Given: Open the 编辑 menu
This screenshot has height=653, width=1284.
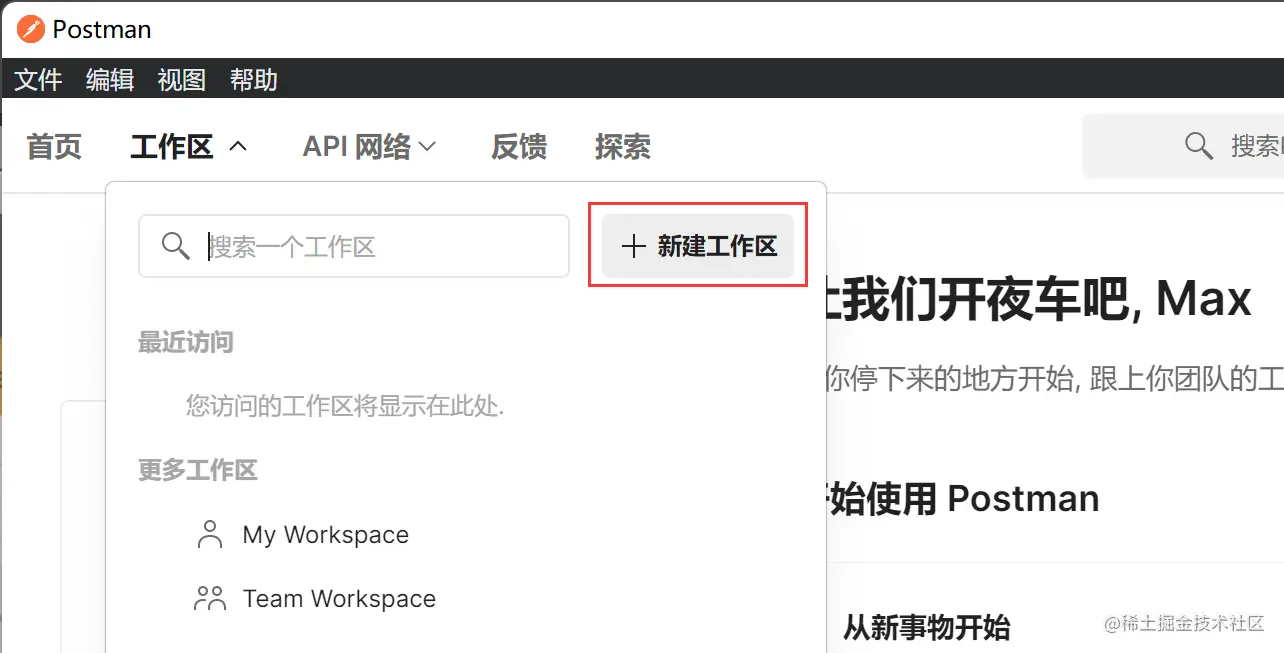Looking at the screenshot, I should (110, 80).
